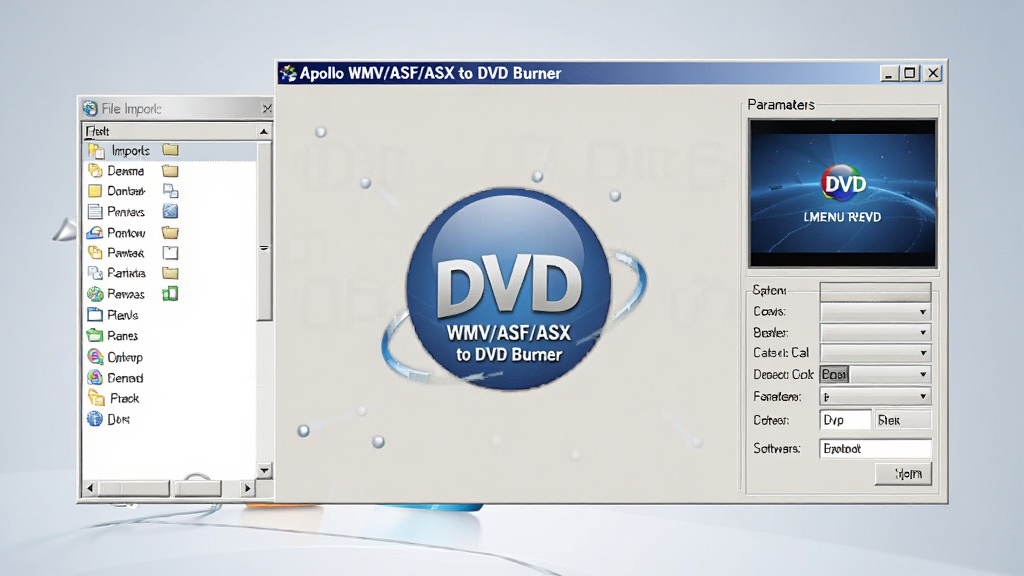
Task: Click the green icon beside Remaas
Action: [x=170, y=294]
